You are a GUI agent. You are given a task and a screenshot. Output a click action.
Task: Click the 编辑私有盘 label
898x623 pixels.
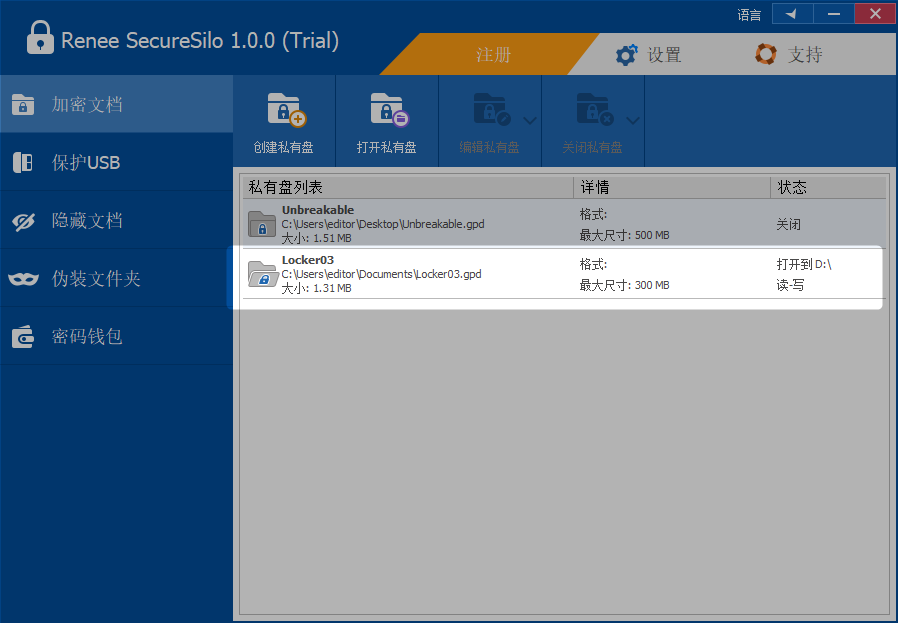pyautogui.click(x=489, y=147)
